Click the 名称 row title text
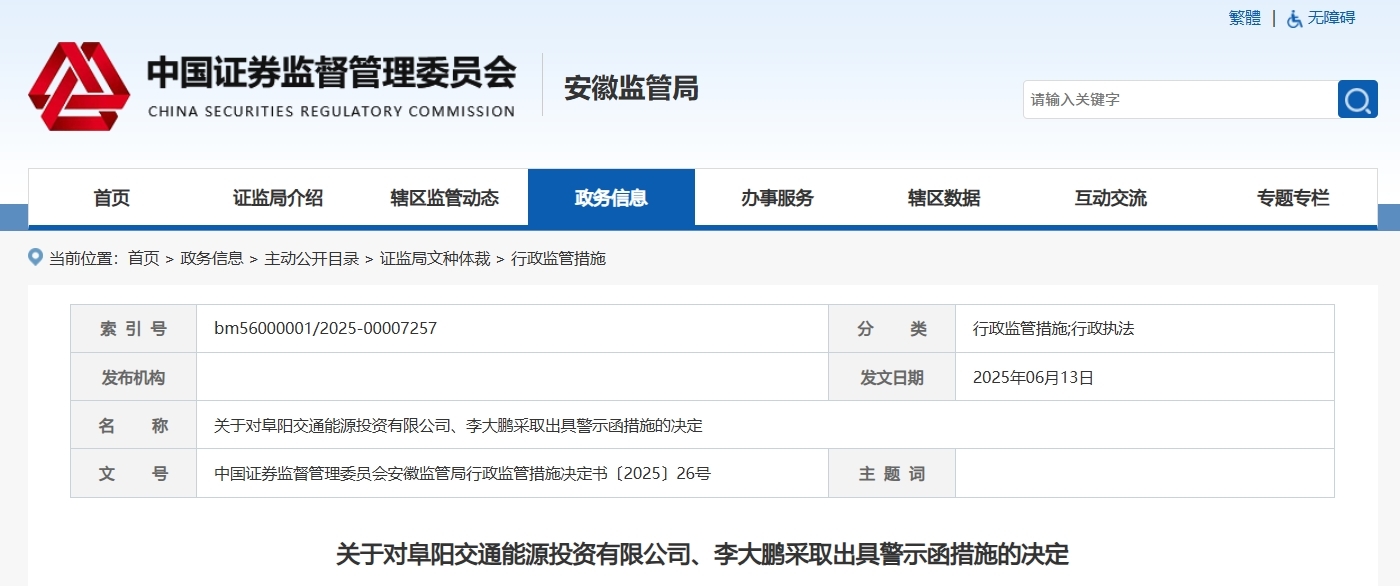Viewport: 1400px width, 586px height. point(458,425)
